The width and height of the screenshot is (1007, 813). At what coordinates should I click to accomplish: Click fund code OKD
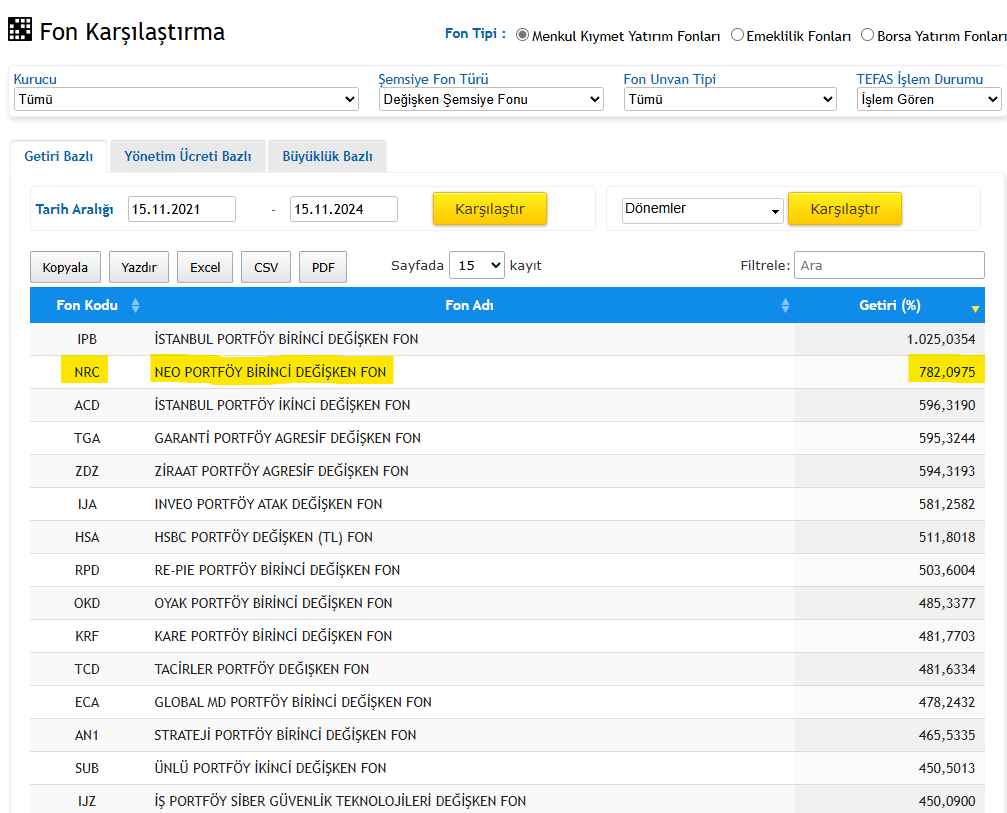[87, 603]
